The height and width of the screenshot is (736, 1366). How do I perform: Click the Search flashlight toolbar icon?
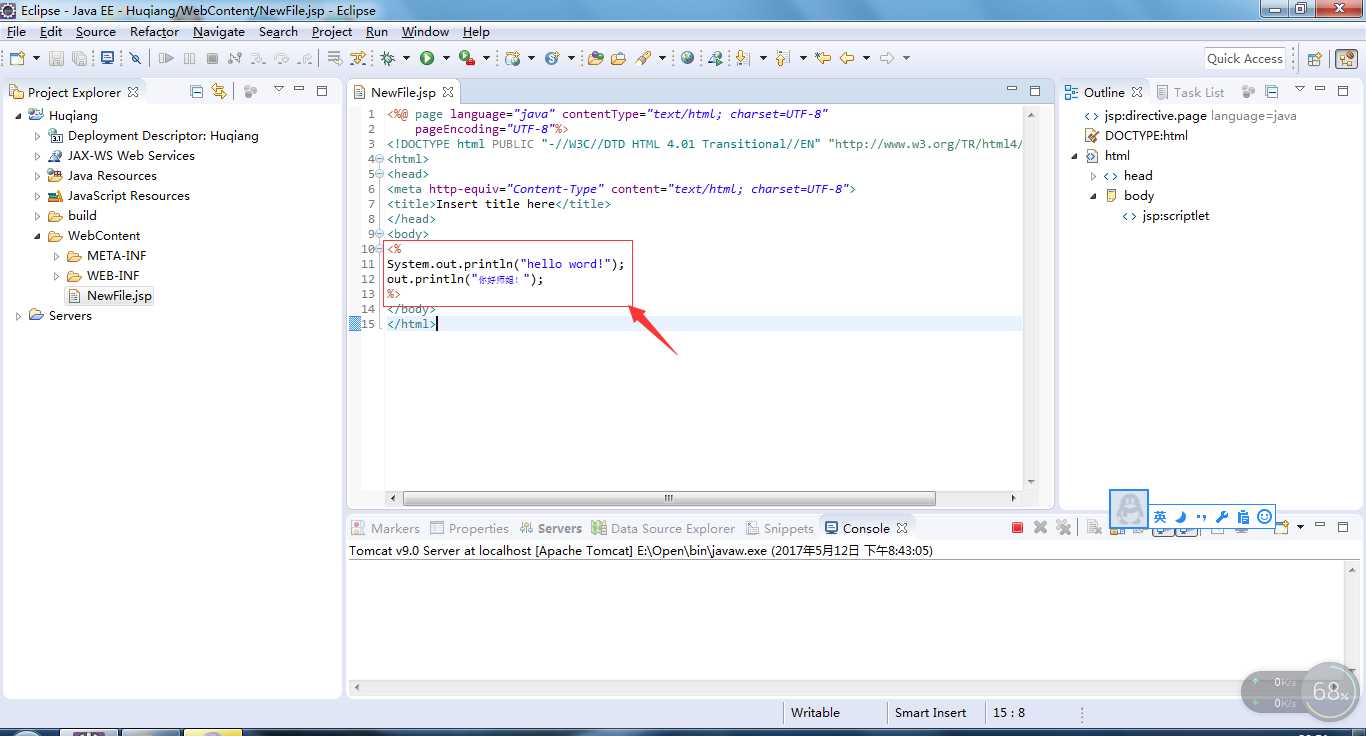643,59
